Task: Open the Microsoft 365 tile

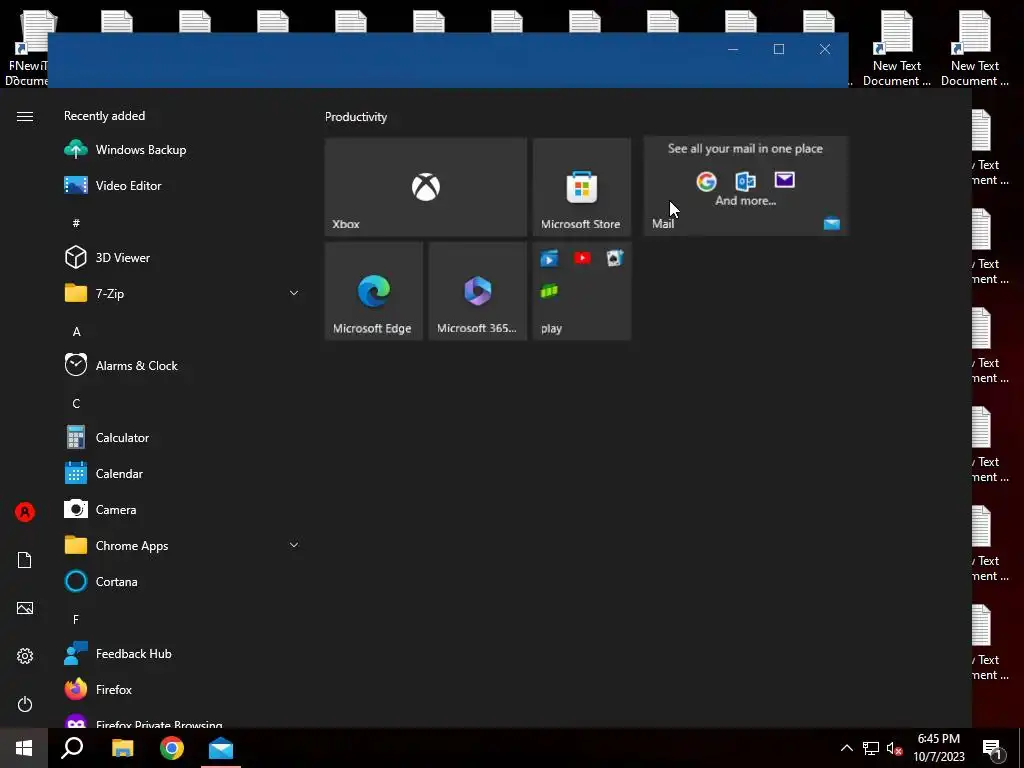Action: (x=478, y=291)
